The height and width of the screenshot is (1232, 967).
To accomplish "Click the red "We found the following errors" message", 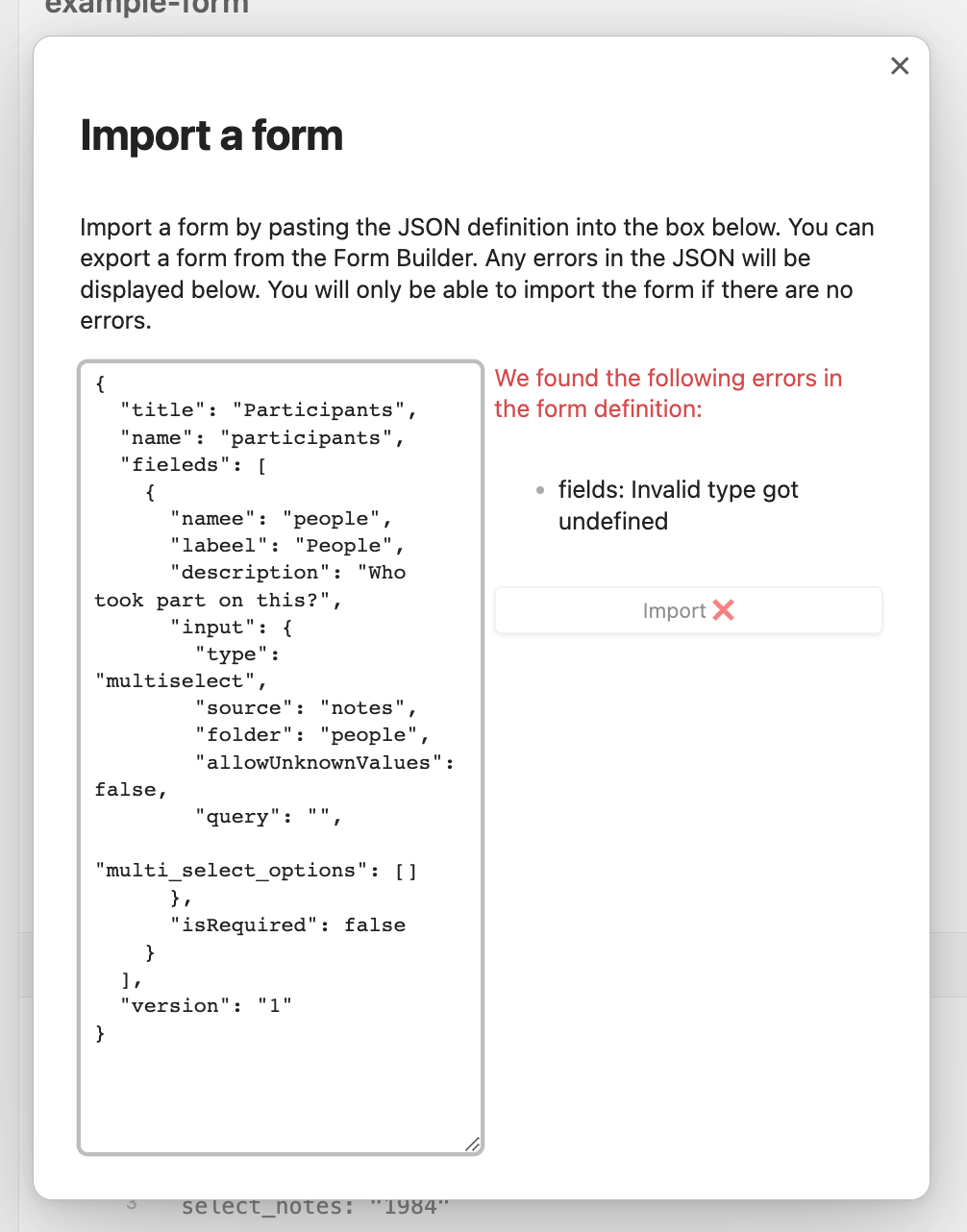I will [x=668, y=393].
